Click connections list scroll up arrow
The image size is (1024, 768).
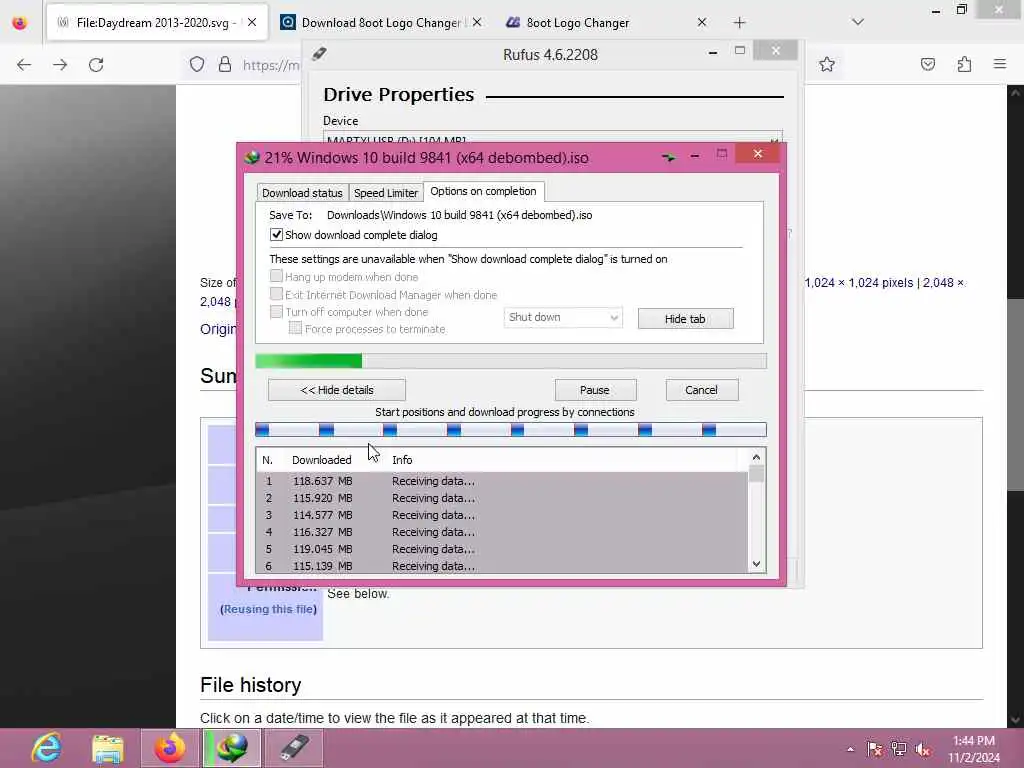(756, 457)
